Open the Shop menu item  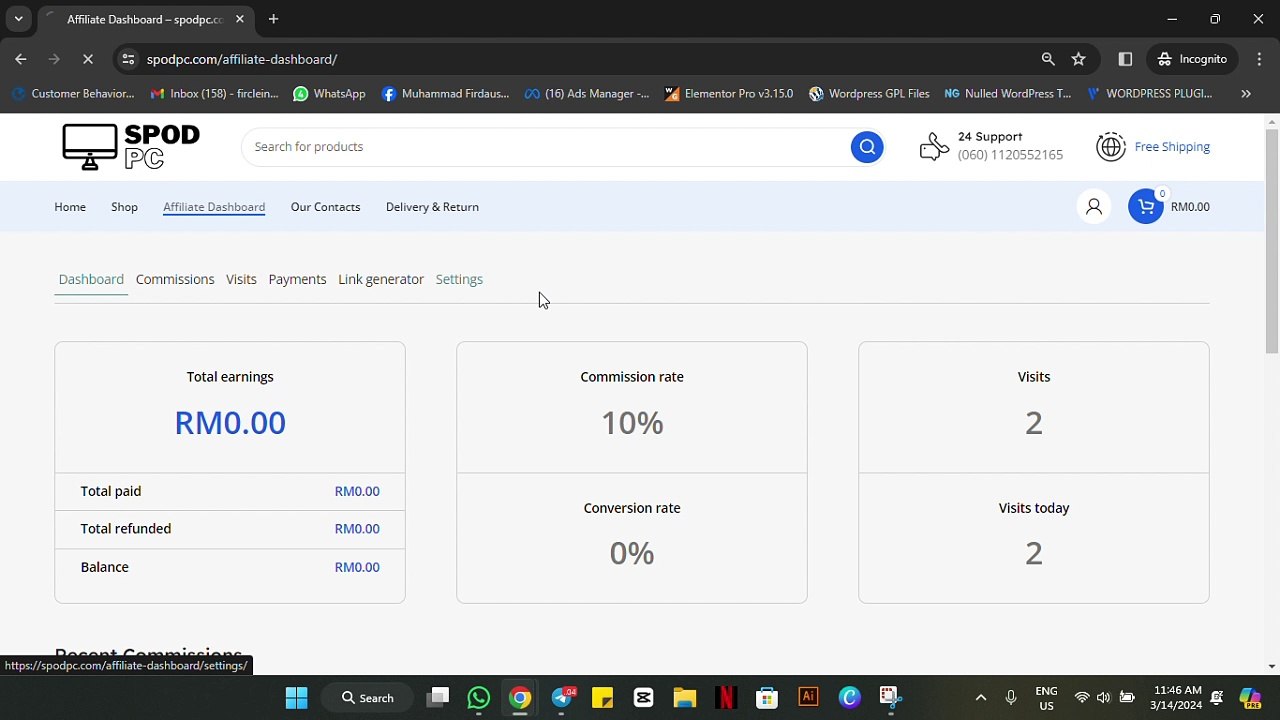(x=124, y=207)
